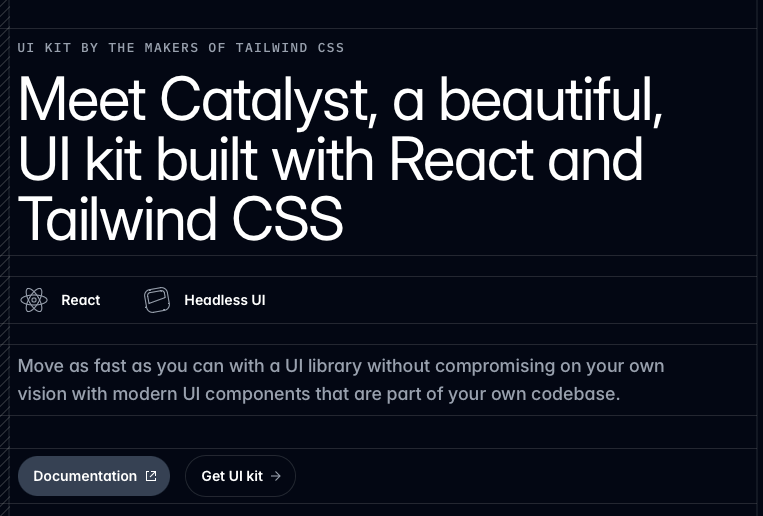The width and height of the screenshot is (763, 516).
Task: Click the "Tailwind CSS" heading line
Action: [181, 218]
